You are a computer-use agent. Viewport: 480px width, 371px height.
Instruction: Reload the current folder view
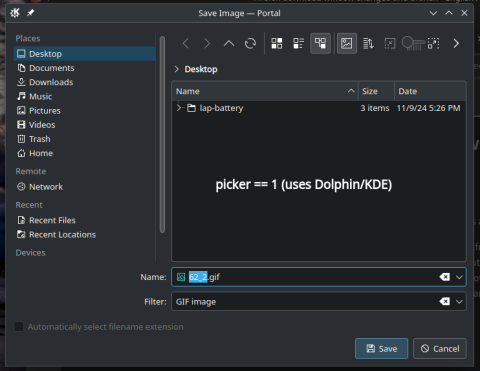click(250, 43)
